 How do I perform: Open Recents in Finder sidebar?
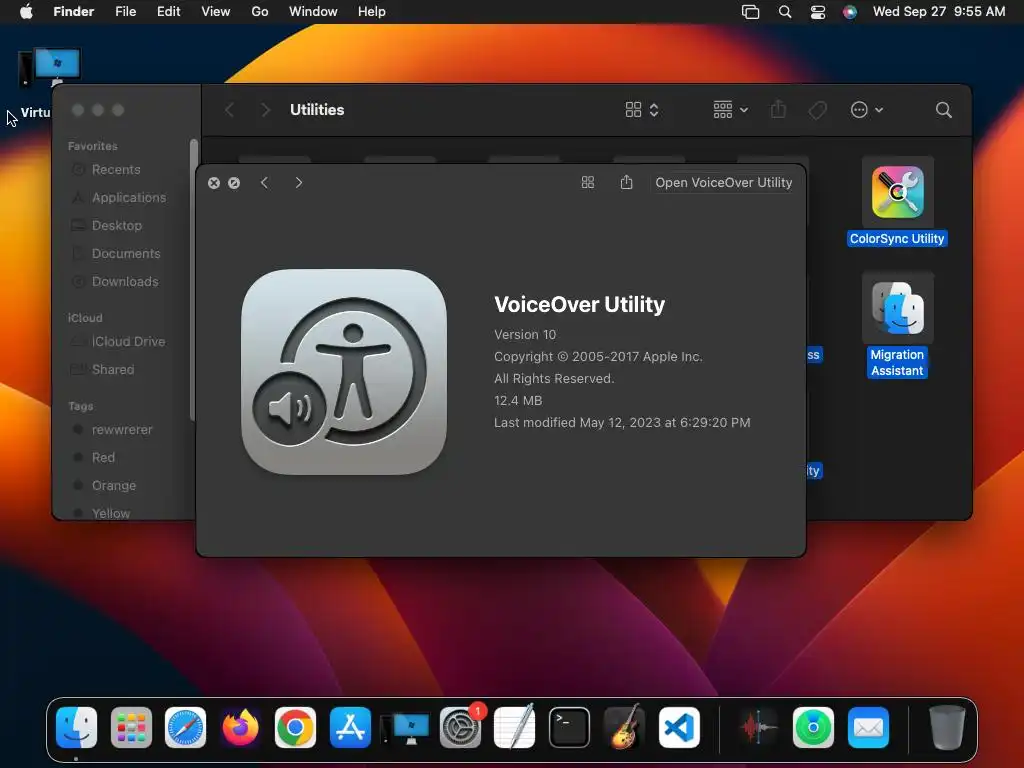116,170
